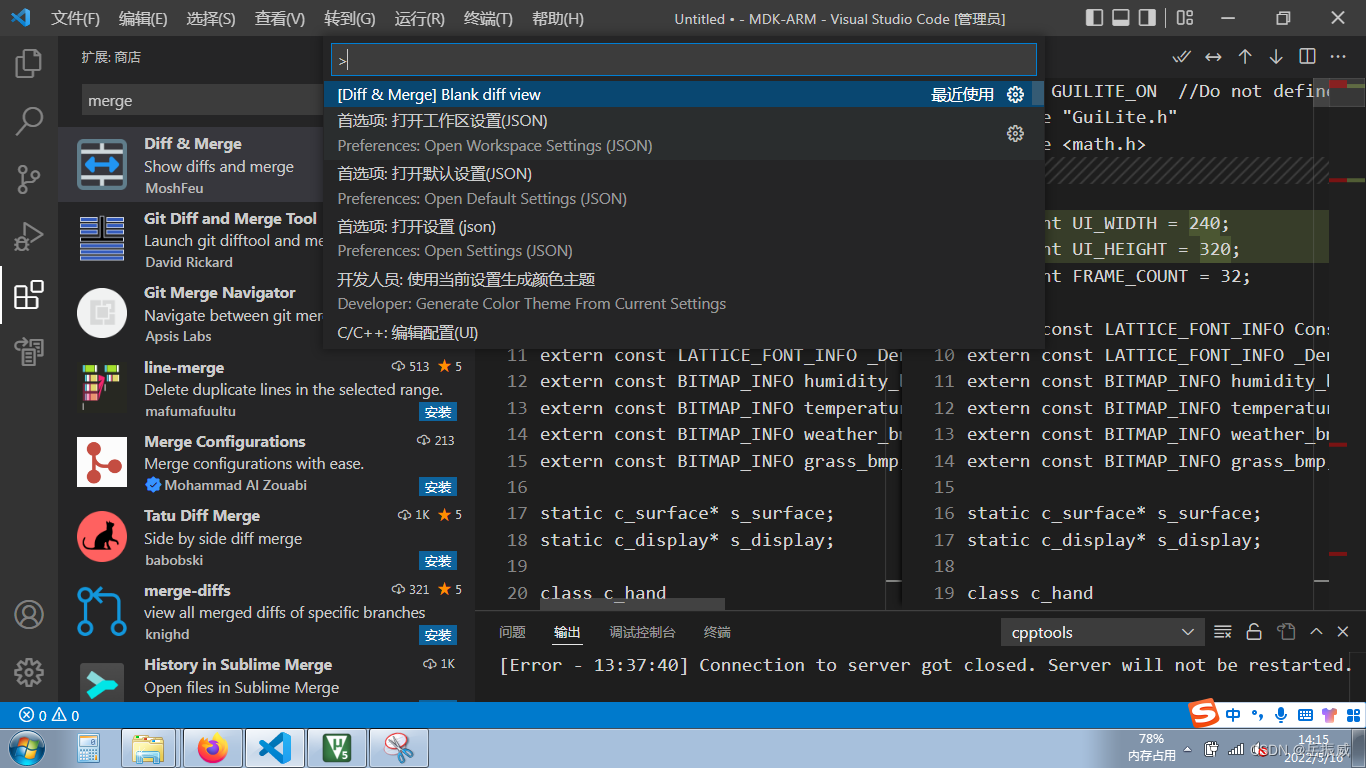Select 首选项: 打开设置 (json) command
This screenshot has height=768, width=1366.
point(684,238)
